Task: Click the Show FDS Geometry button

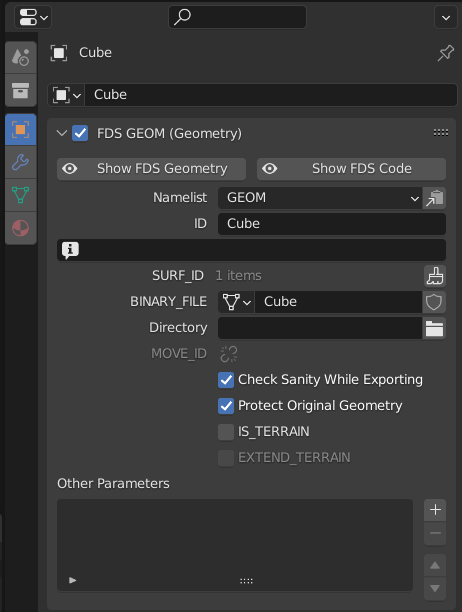Action: coord(151,169)
